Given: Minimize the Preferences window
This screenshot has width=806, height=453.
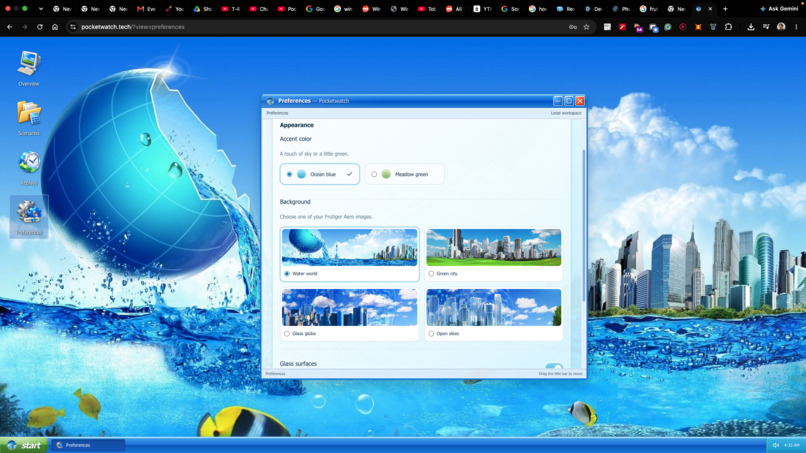Looking at the screenshot, I should tap(558, 101).
